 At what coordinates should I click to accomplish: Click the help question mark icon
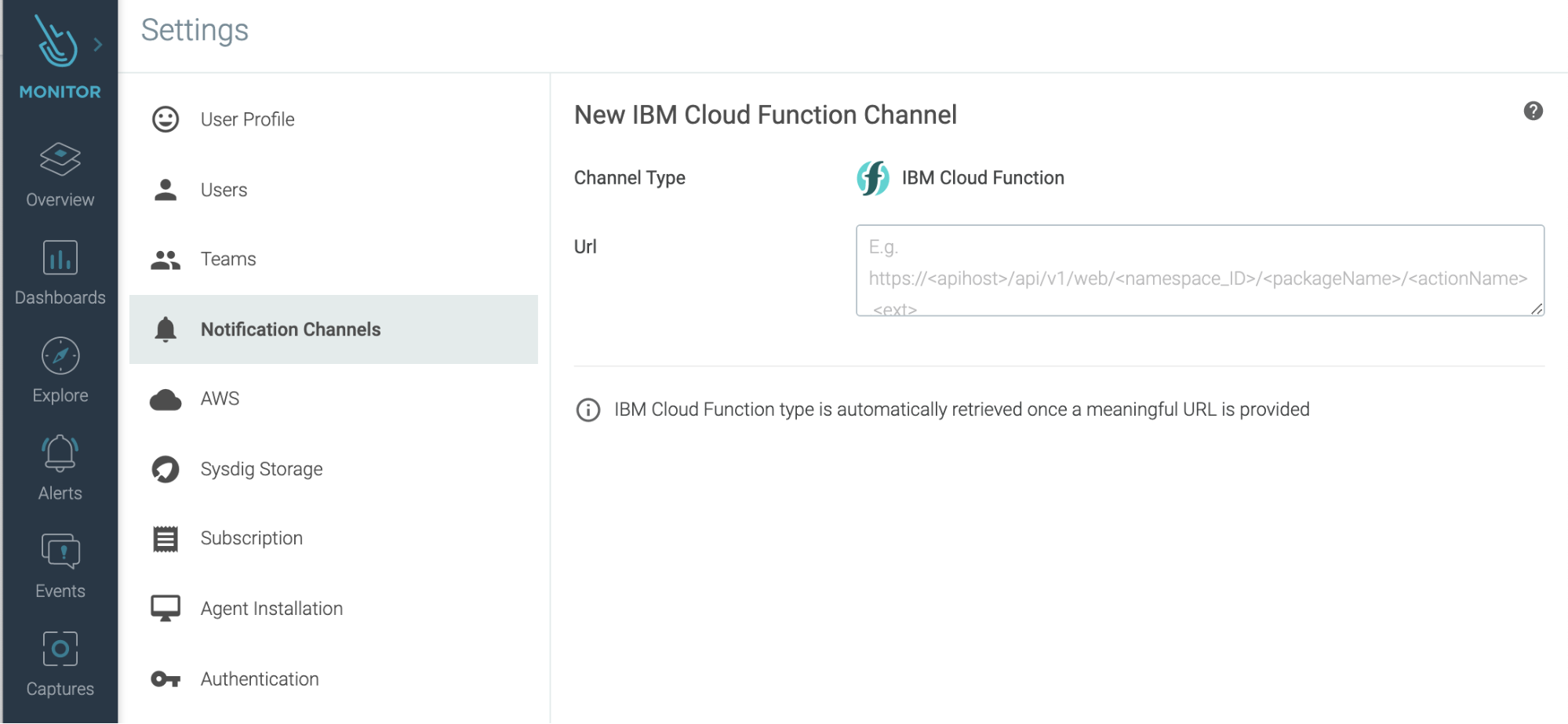click(1533, 111)
